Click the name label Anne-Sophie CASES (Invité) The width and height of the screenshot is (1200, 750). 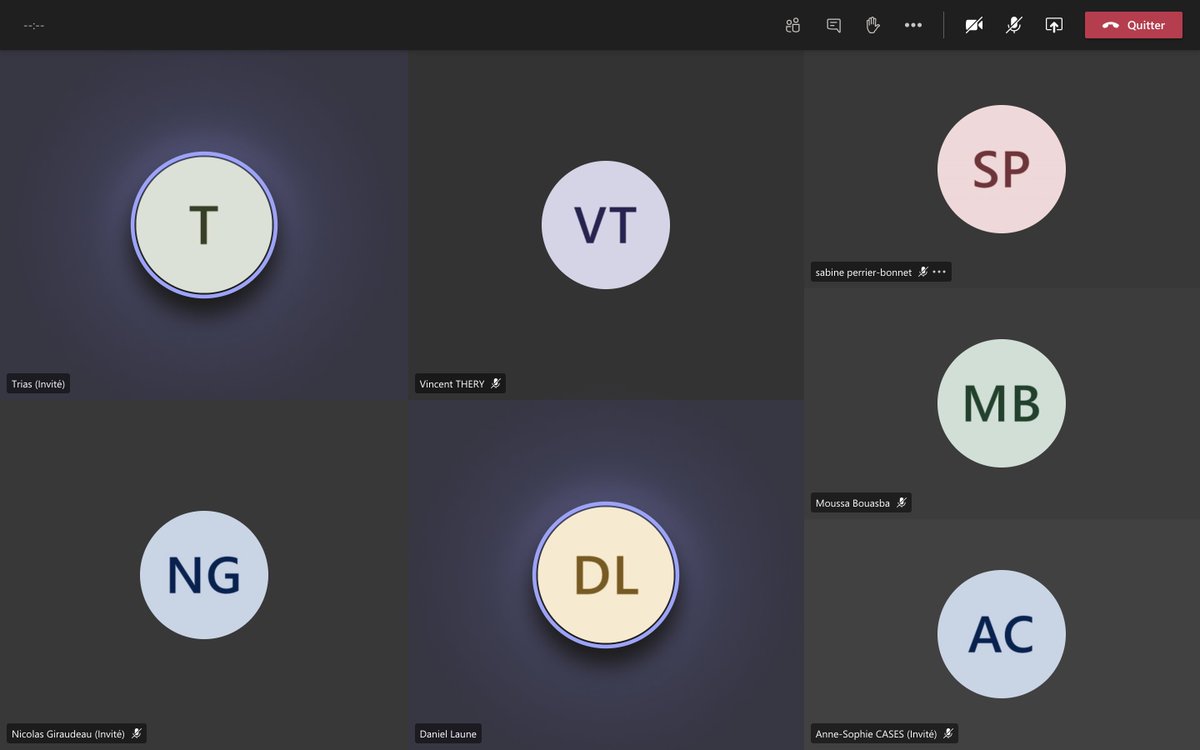click(876, 734)
